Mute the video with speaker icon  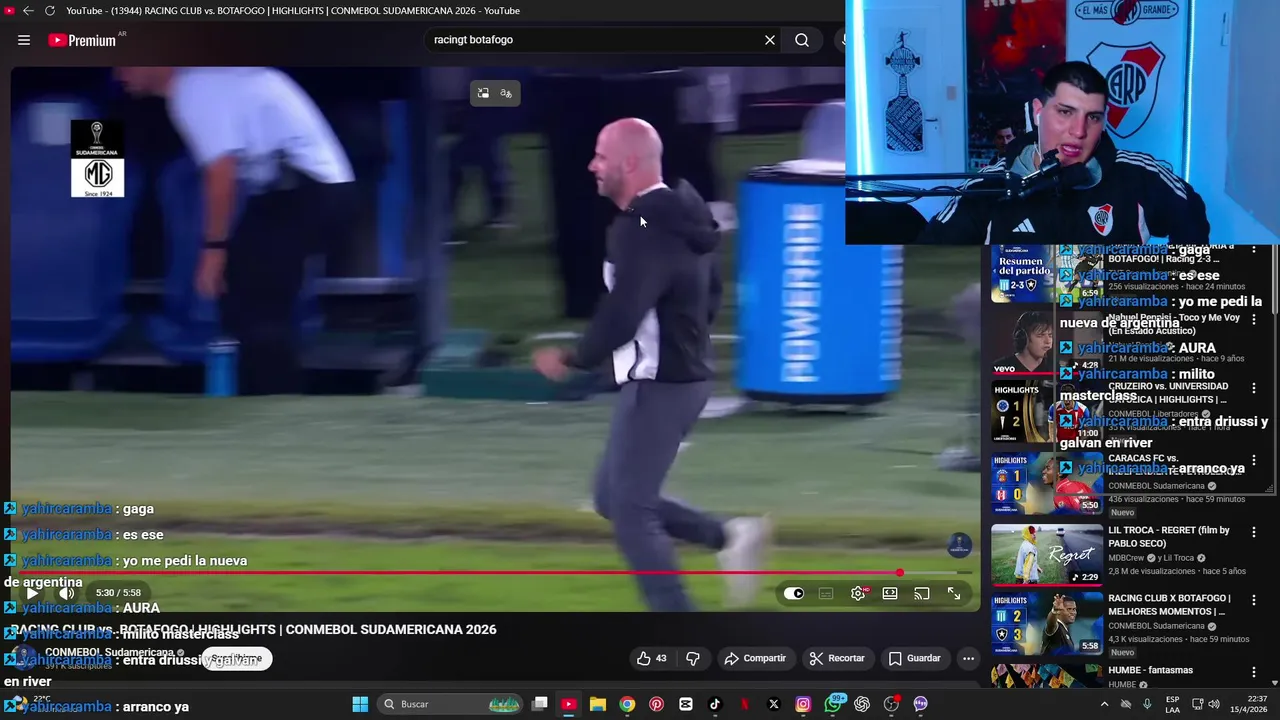[66, 593]
